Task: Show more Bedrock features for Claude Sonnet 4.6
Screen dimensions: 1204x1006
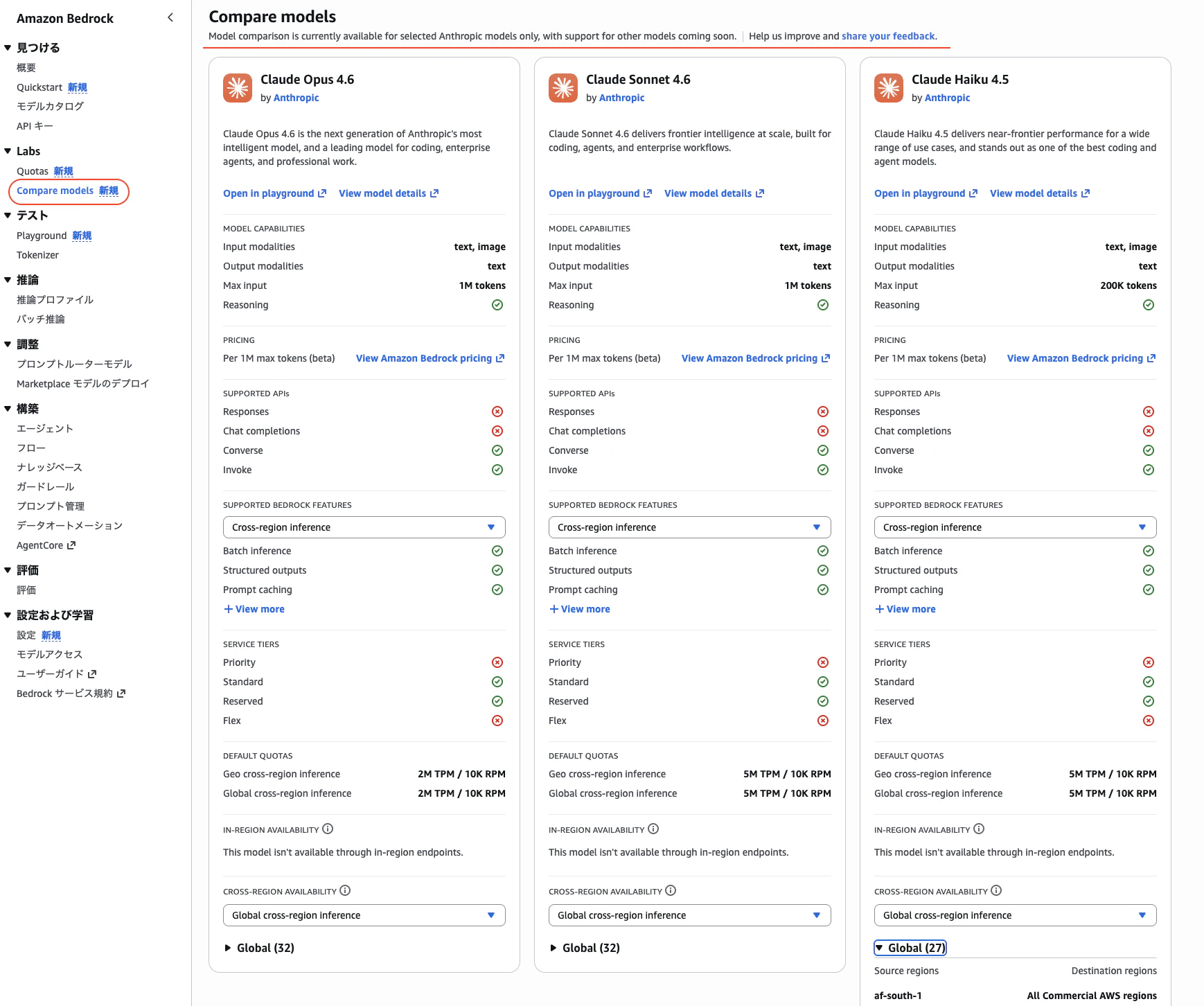Action: (x=580, y=609)
